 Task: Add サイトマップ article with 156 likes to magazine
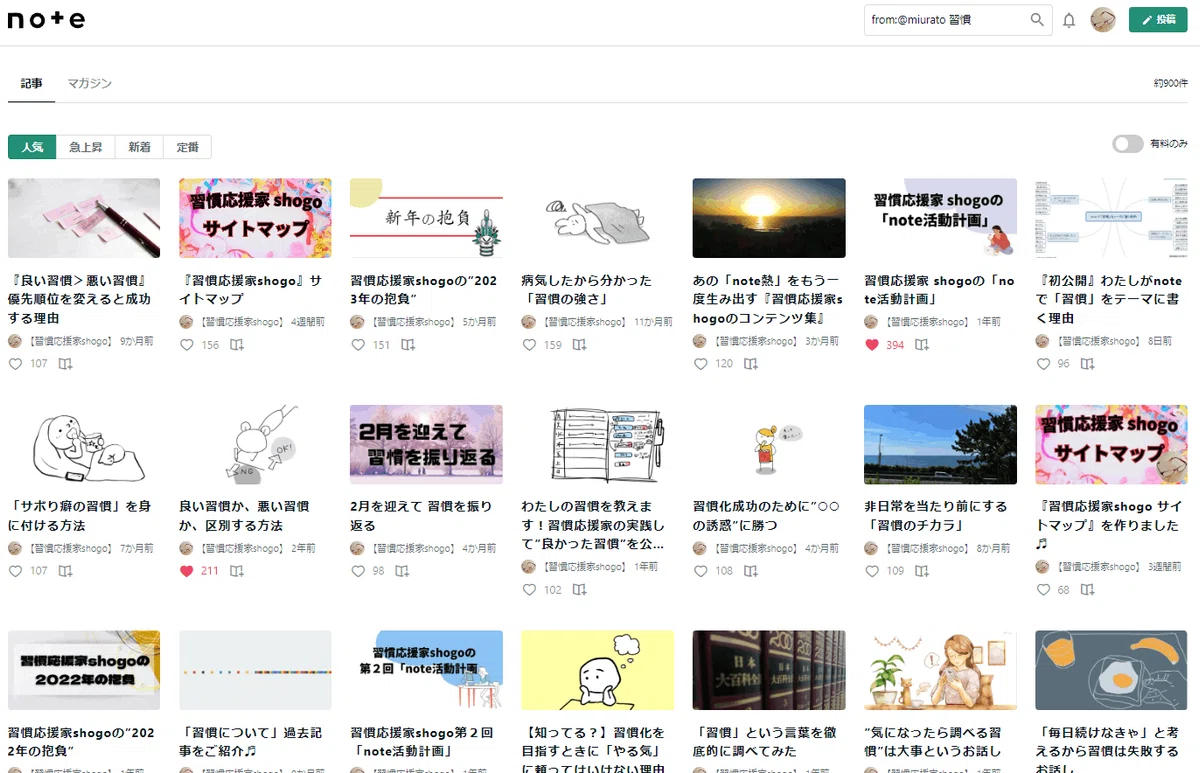[x=237, y=345]
